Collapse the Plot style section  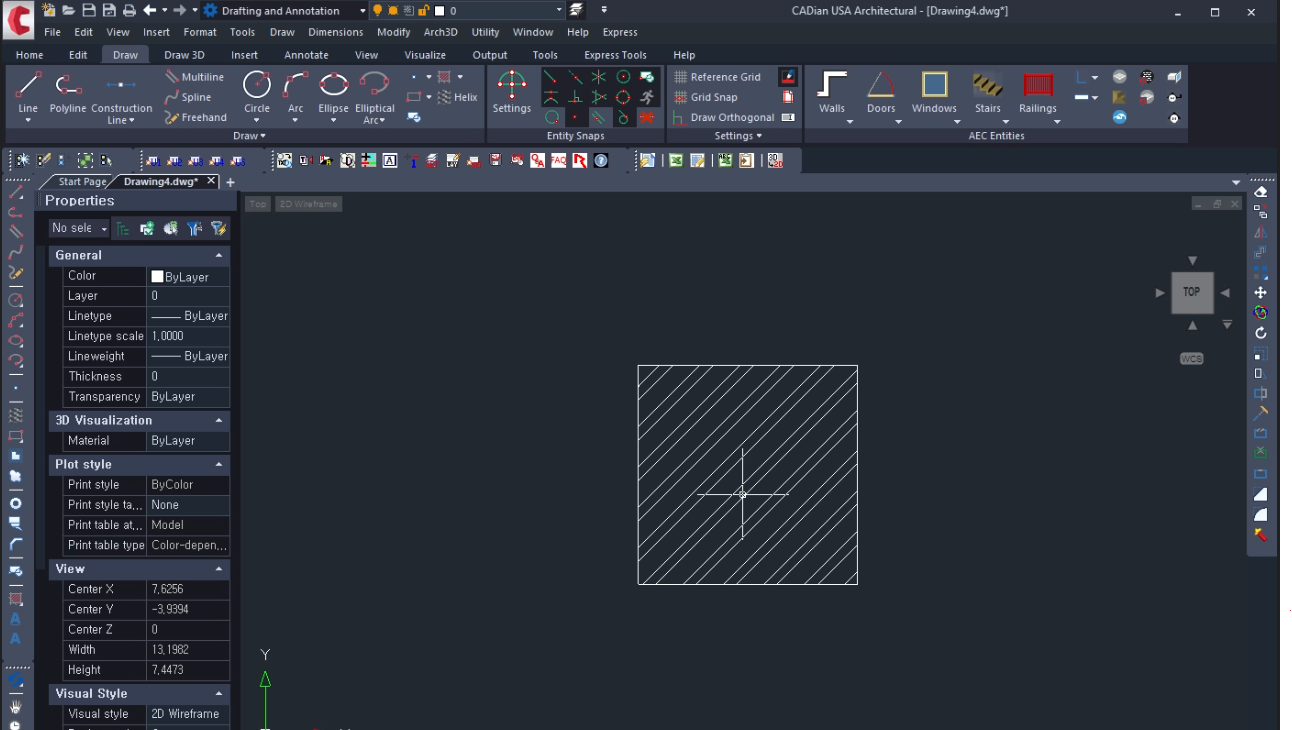(x=219, y=465)
